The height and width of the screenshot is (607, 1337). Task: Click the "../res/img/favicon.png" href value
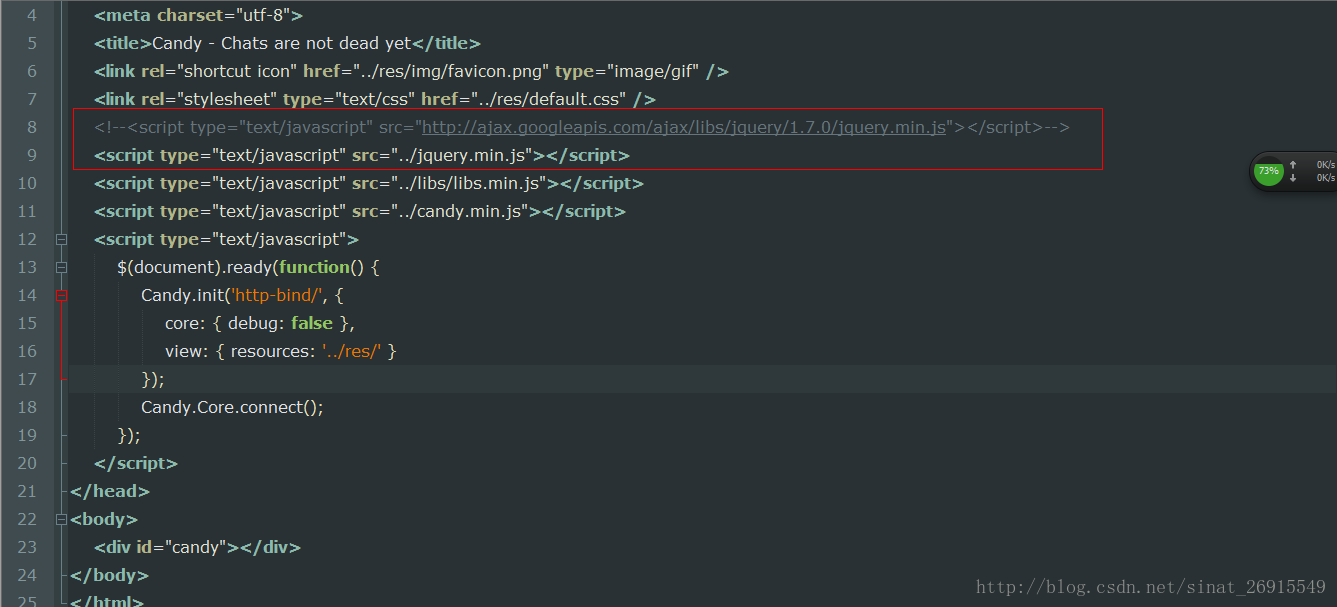pyautogui.click(x=452, y=71)
